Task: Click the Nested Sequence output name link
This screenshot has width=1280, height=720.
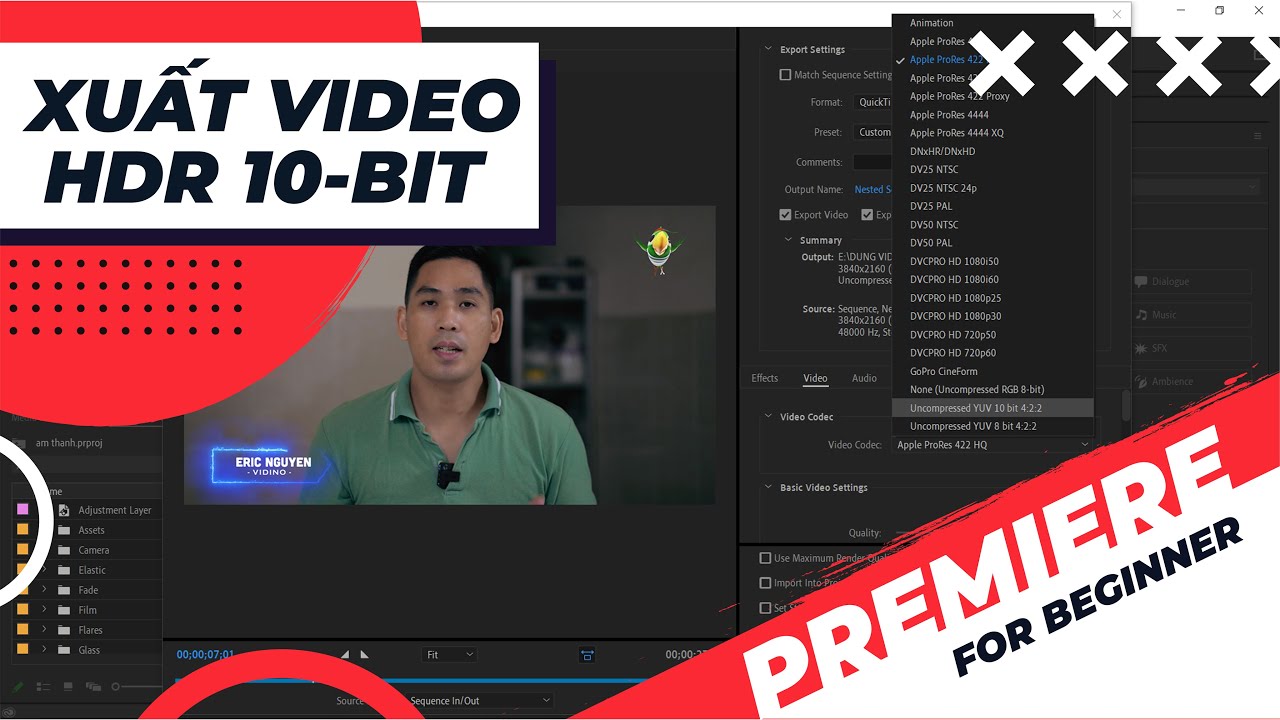Action: [x=873, y=189]
